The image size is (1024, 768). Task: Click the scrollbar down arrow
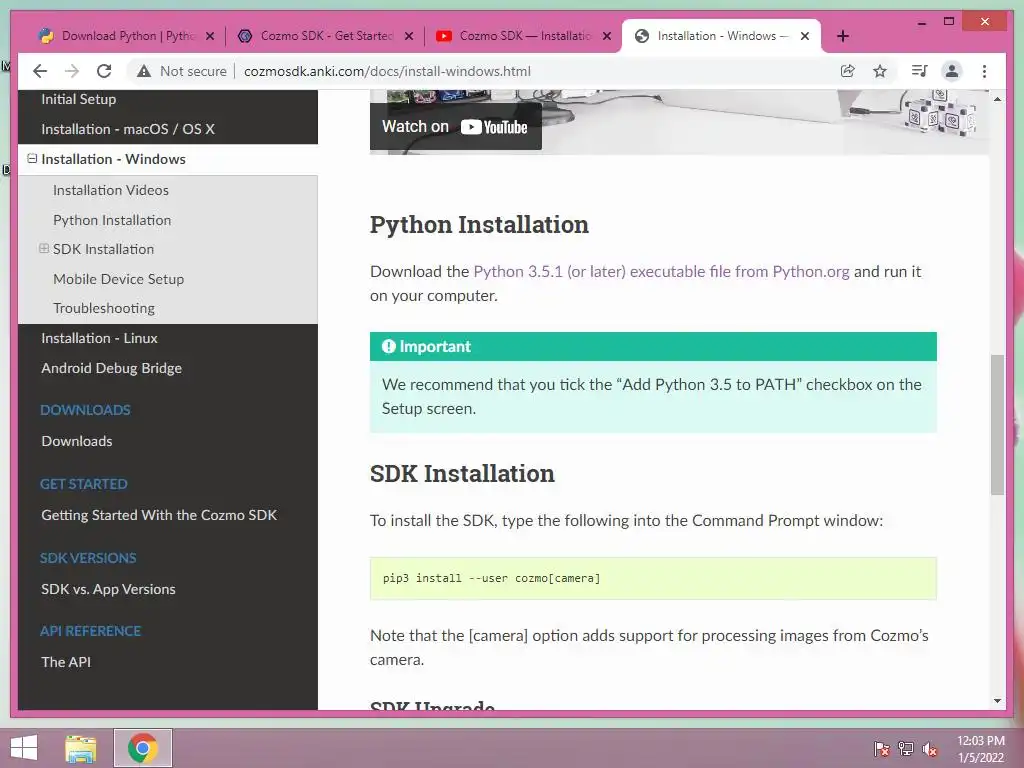(x=997, y=701)
